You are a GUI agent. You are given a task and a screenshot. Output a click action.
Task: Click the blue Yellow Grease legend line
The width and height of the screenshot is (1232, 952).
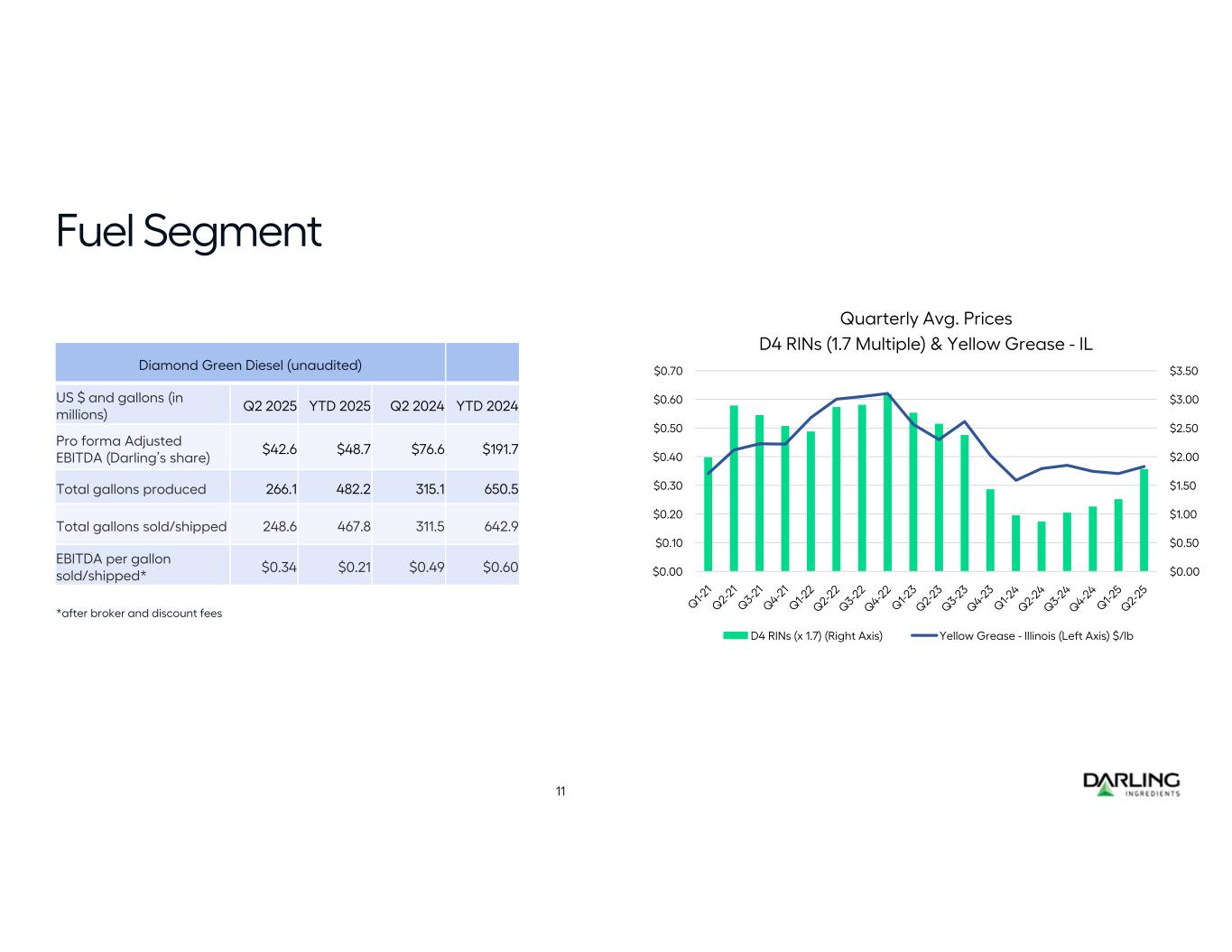pos(924,636)
